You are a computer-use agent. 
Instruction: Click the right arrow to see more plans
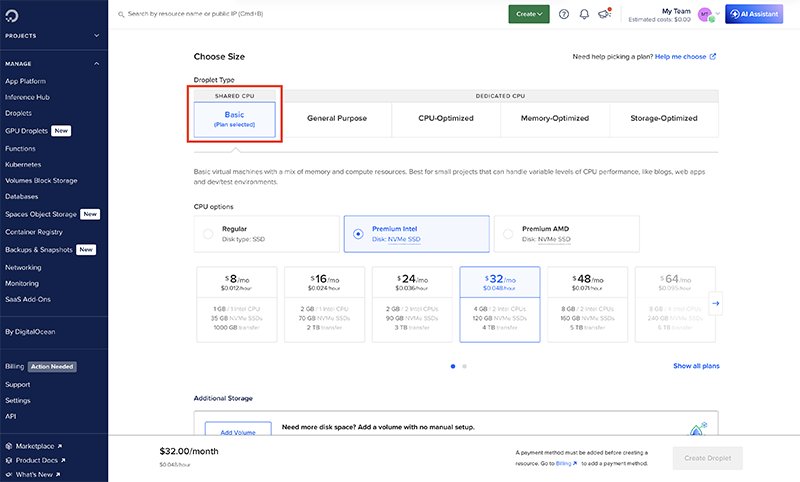point(715,301)
